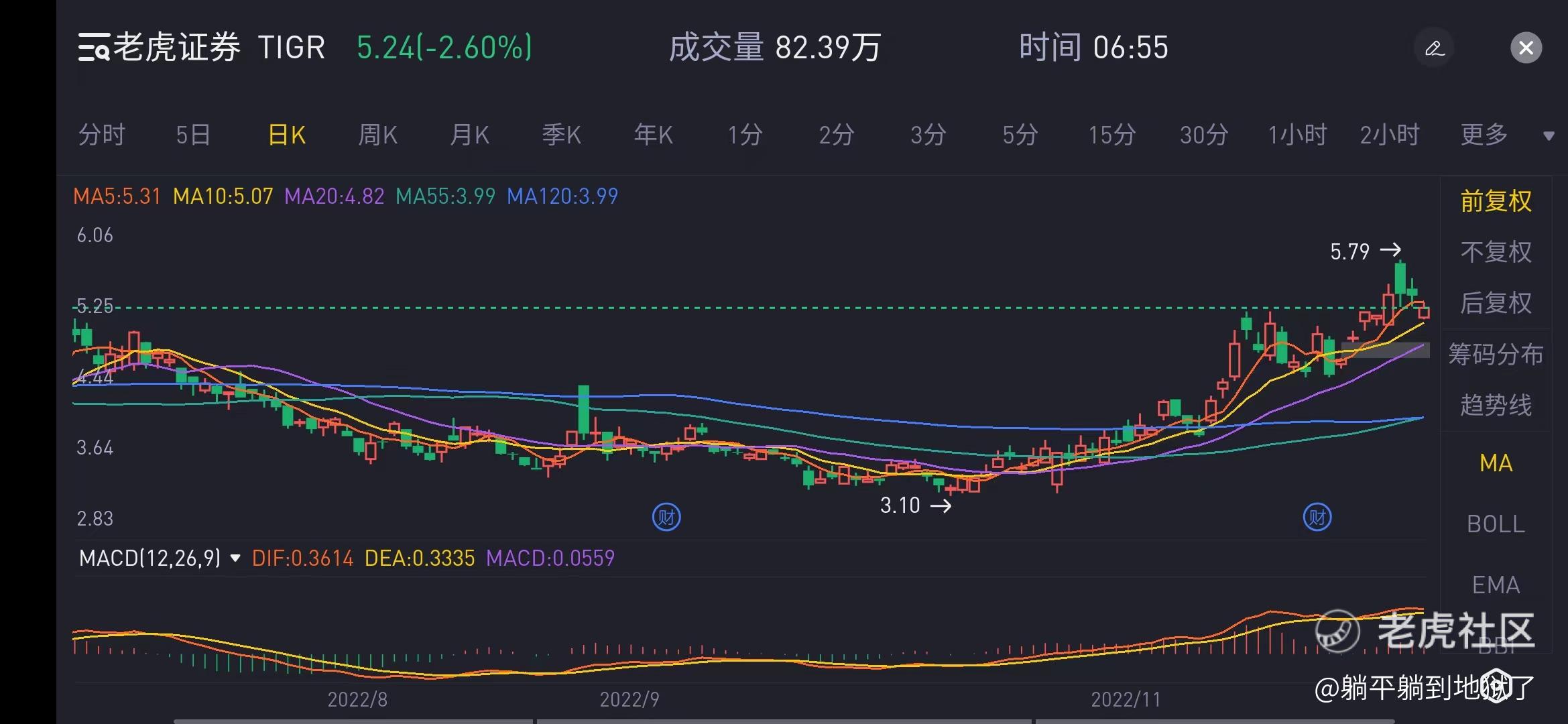1568x724 pixels.
Task: Select forward-adjusted 前复权 option
Action: point(1496,201)
